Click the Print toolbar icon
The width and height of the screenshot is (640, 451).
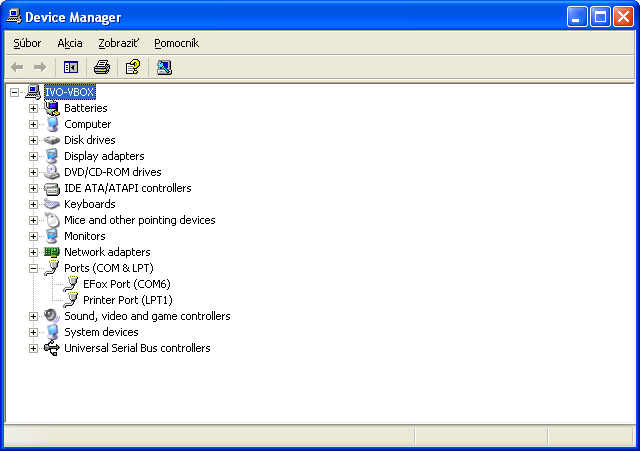point(101,67)
